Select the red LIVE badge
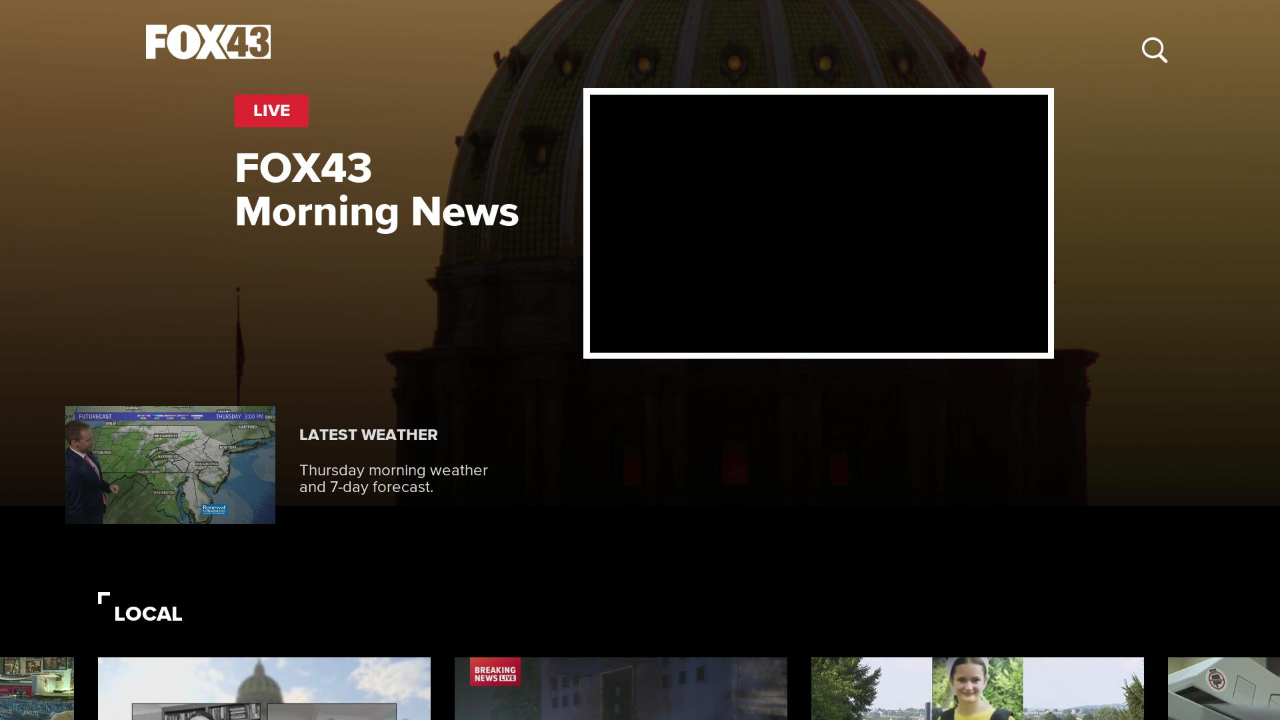The height and width of the screenshot is (720, 1280). 271,111
